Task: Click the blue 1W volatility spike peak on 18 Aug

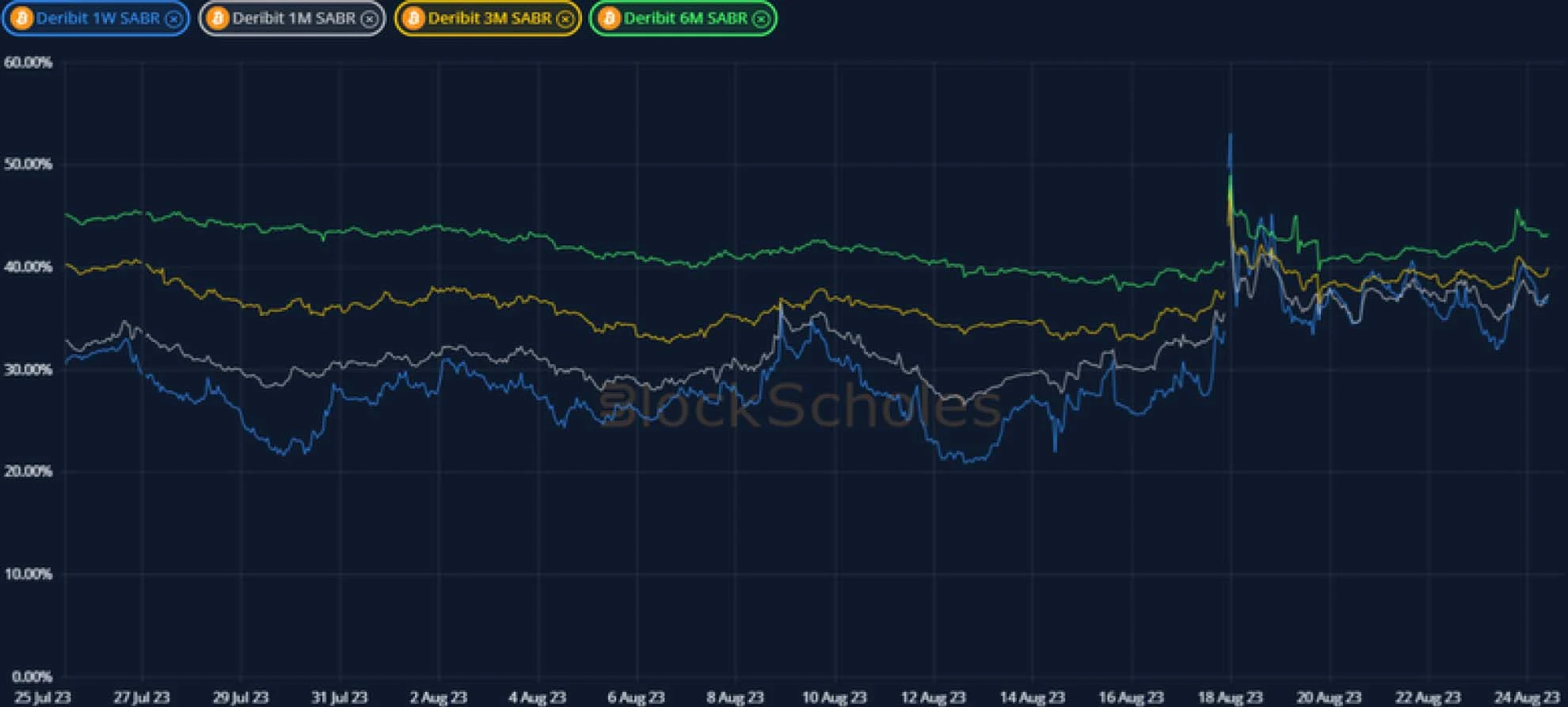Action: [x=1230, y=136]
